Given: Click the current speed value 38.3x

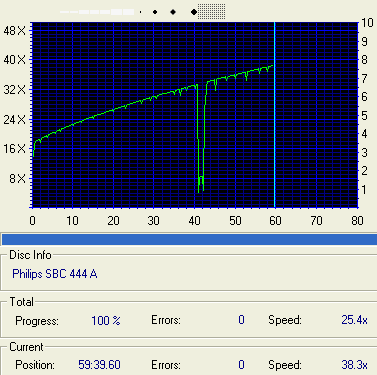Looking at the screenshot, I should tap(354, 365).
